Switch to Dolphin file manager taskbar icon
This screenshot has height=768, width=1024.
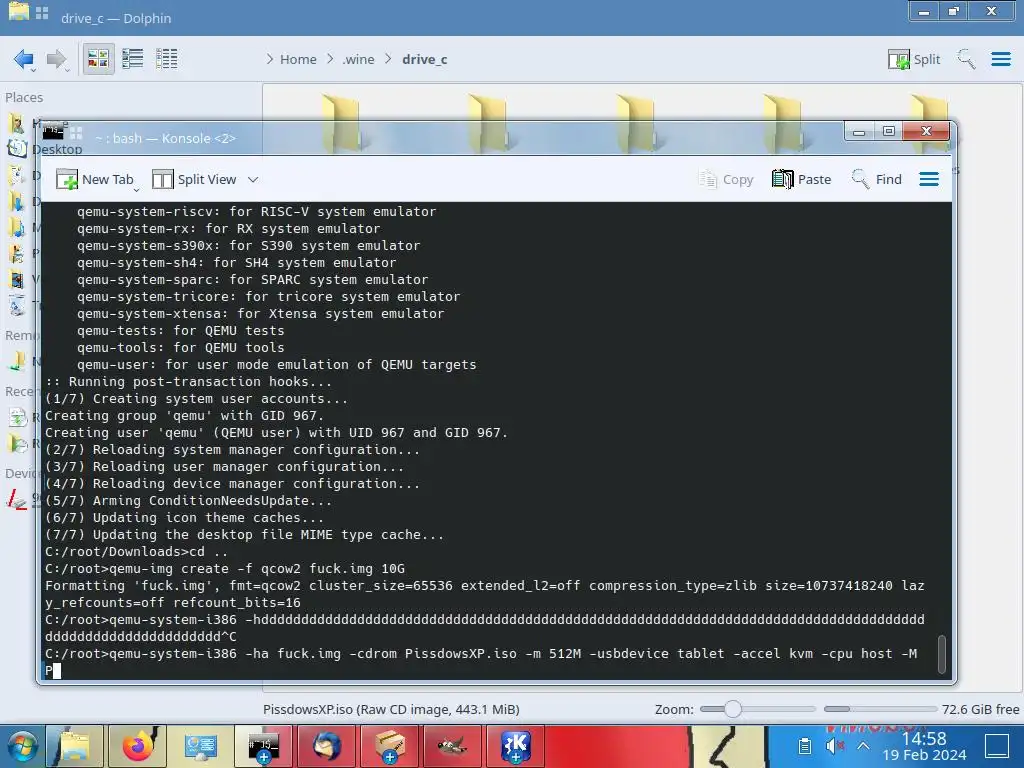click(74, 746)
